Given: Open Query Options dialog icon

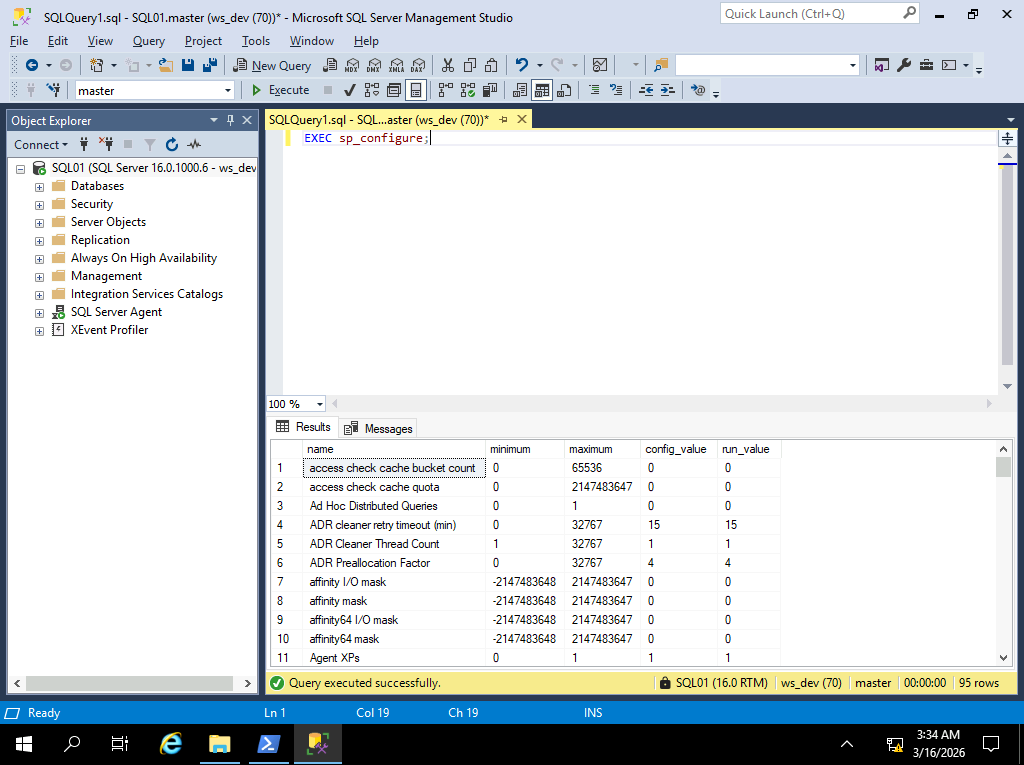Looking at the screenshot, I should click(394, 90).
